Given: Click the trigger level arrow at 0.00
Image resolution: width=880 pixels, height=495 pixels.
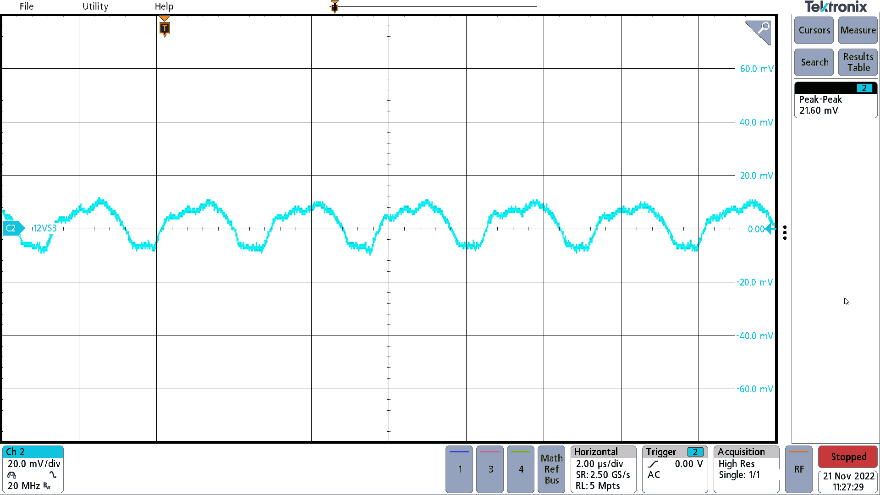Looking at the screenshot, I should pos(771,228).
